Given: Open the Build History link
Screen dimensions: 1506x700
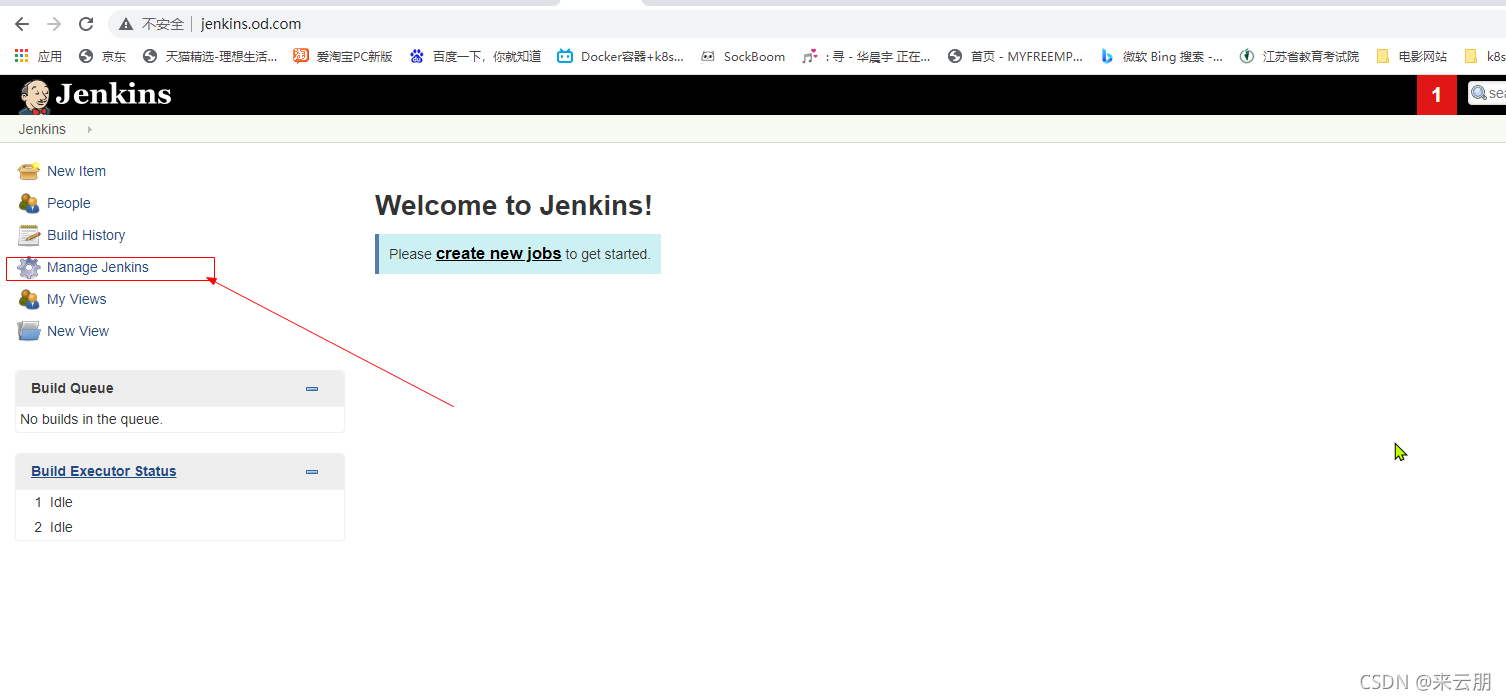Looking at the screenshot, I should tap(86, 235).
